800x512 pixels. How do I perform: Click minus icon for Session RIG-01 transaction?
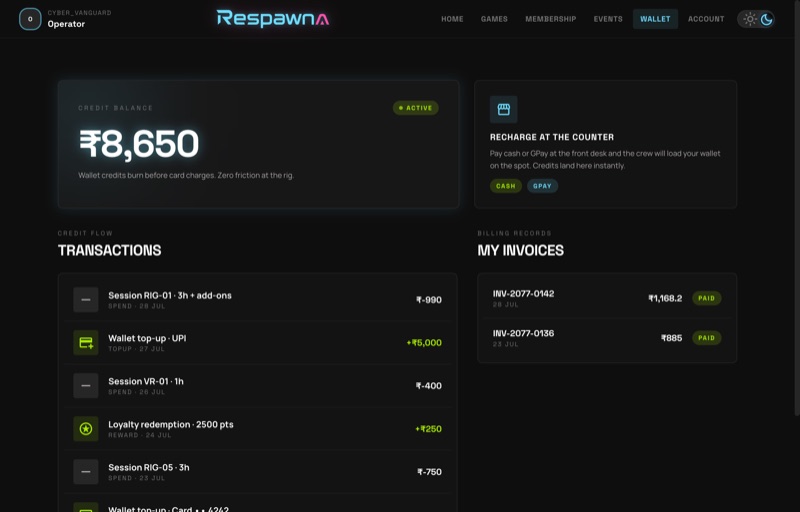pos(86,300)
